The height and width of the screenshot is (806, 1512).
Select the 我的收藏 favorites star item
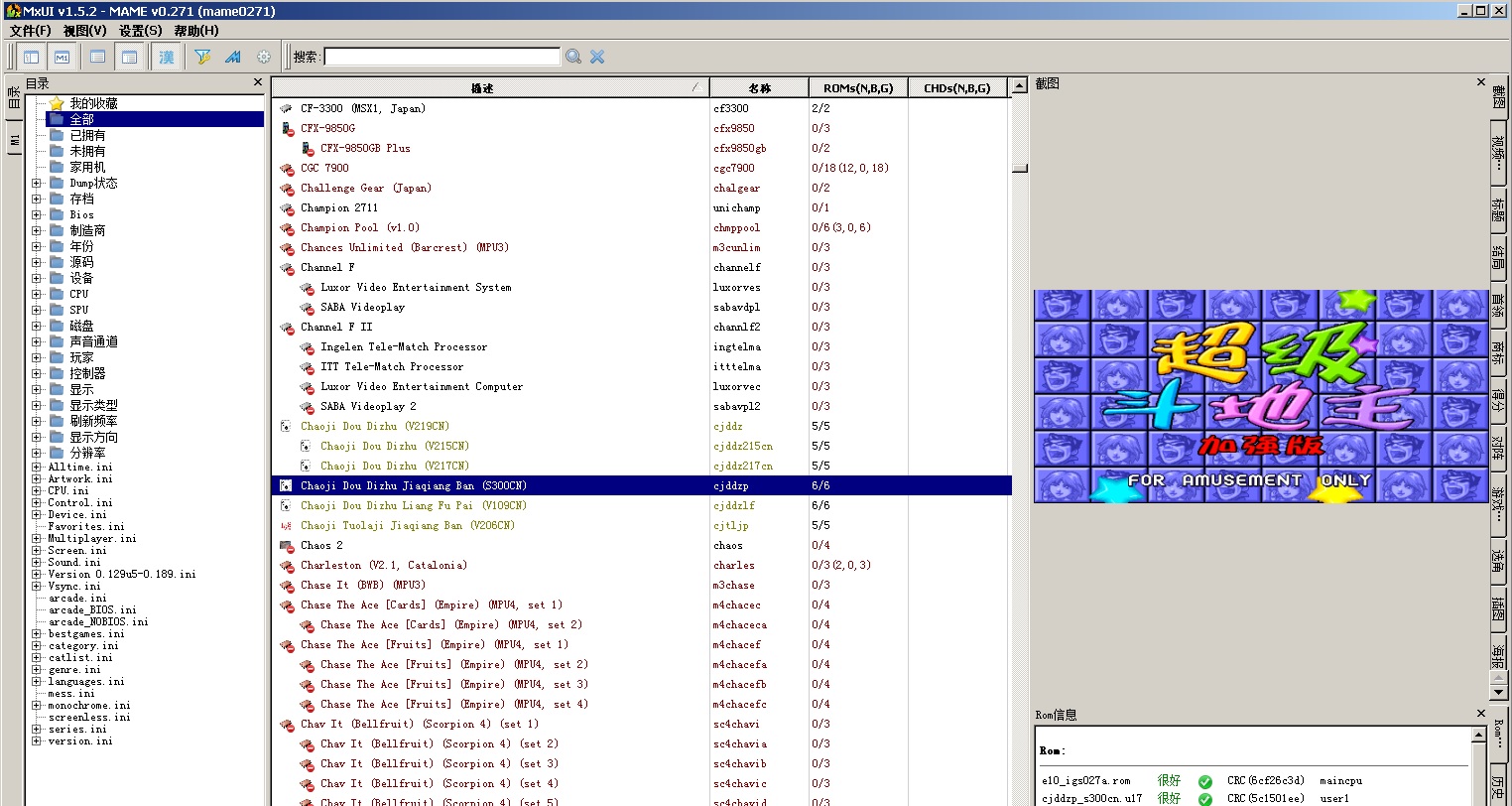83,103
